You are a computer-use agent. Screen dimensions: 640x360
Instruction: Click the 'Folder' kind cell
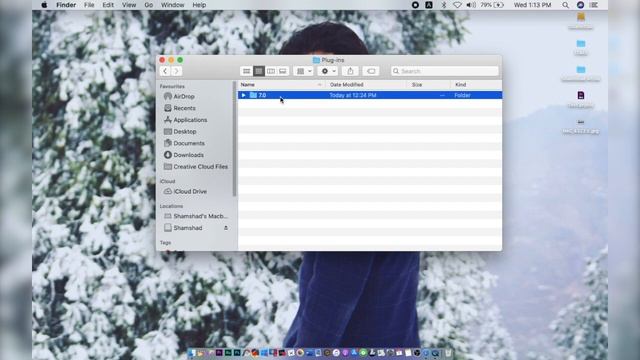point(462,95)
